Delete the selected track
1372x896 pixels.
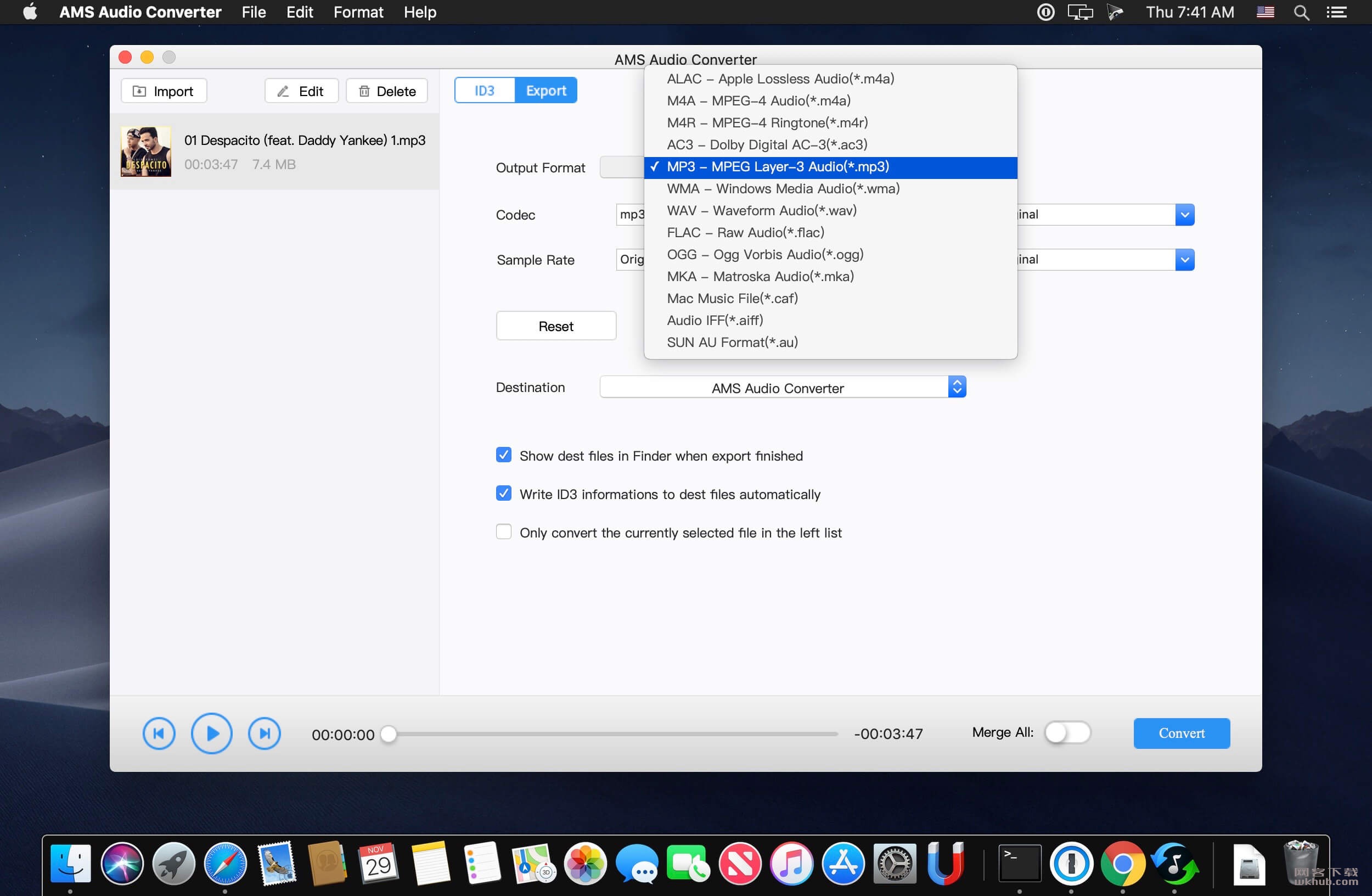click(387, 91)
